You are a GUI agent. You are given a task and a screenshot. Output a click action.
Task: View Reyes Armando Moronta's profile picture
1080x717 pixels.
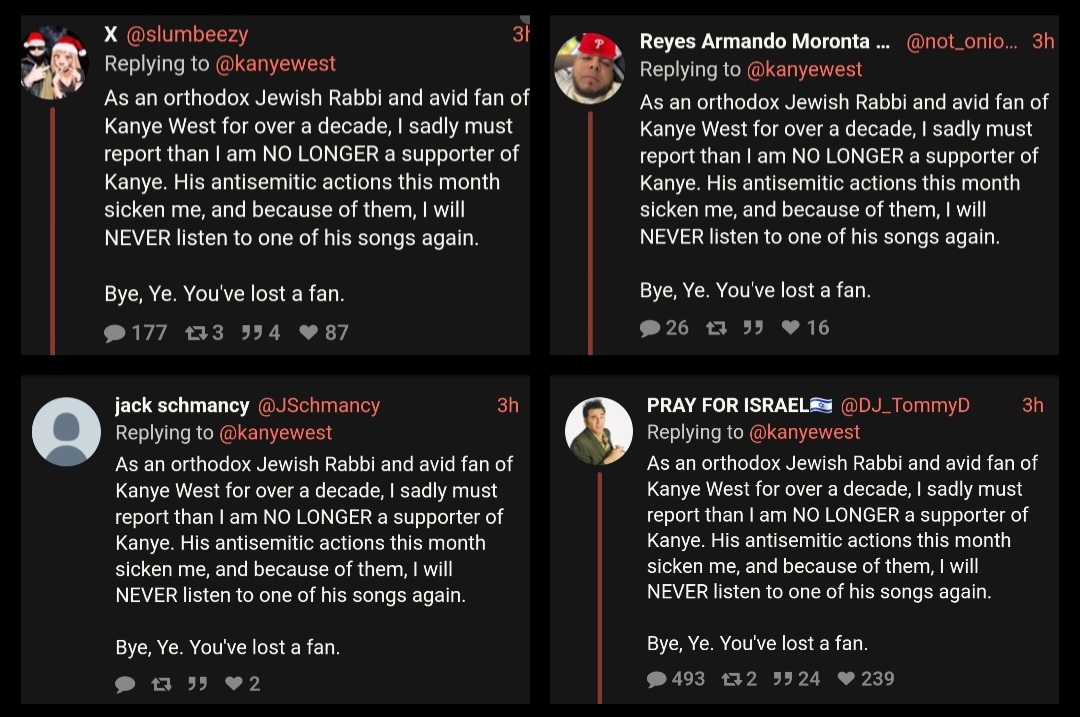[590, 68]
